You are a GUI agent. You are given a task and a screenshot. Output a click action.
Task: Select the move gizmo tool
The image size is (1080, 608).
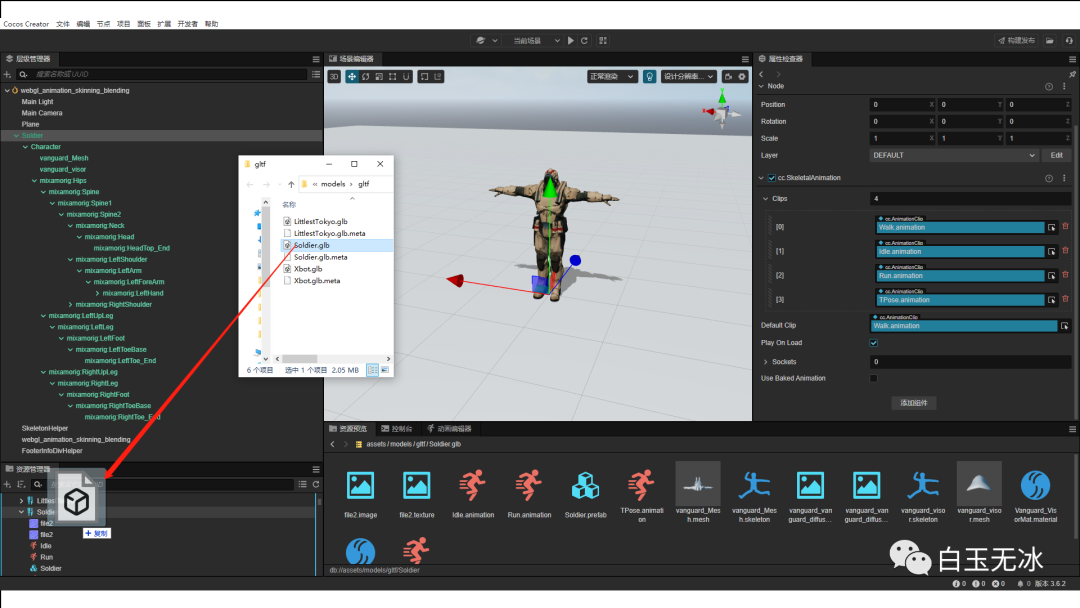351,76
